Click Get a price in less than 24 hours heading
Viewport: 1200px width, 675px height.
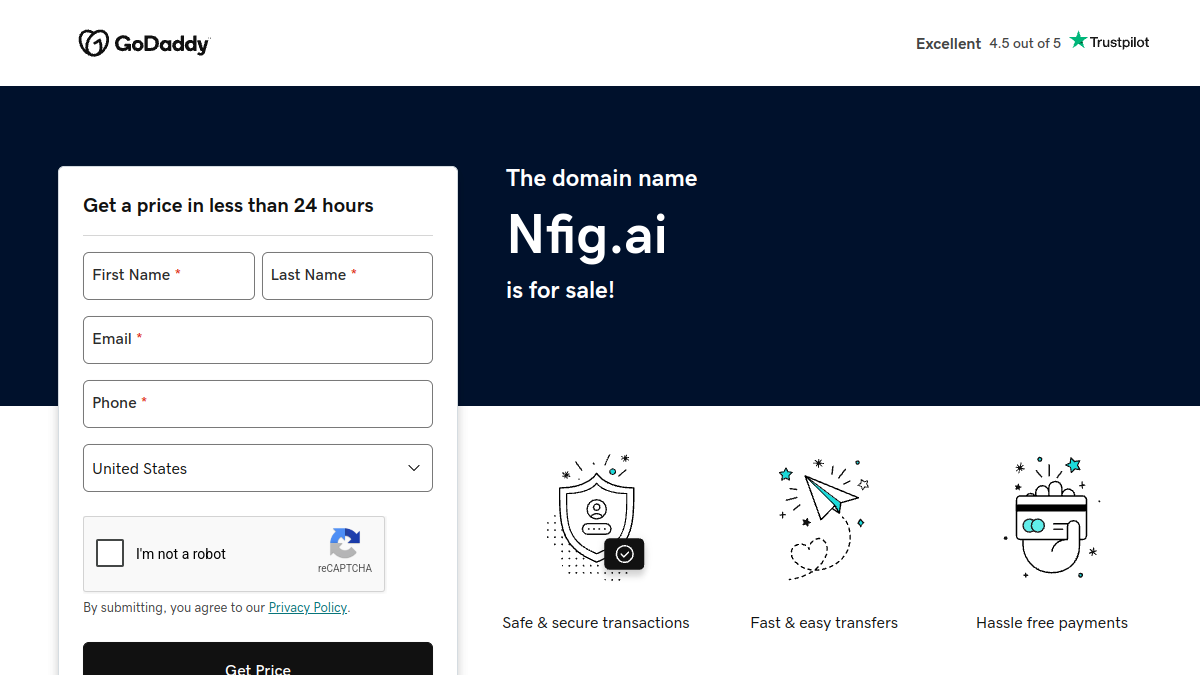click(228, 205)
